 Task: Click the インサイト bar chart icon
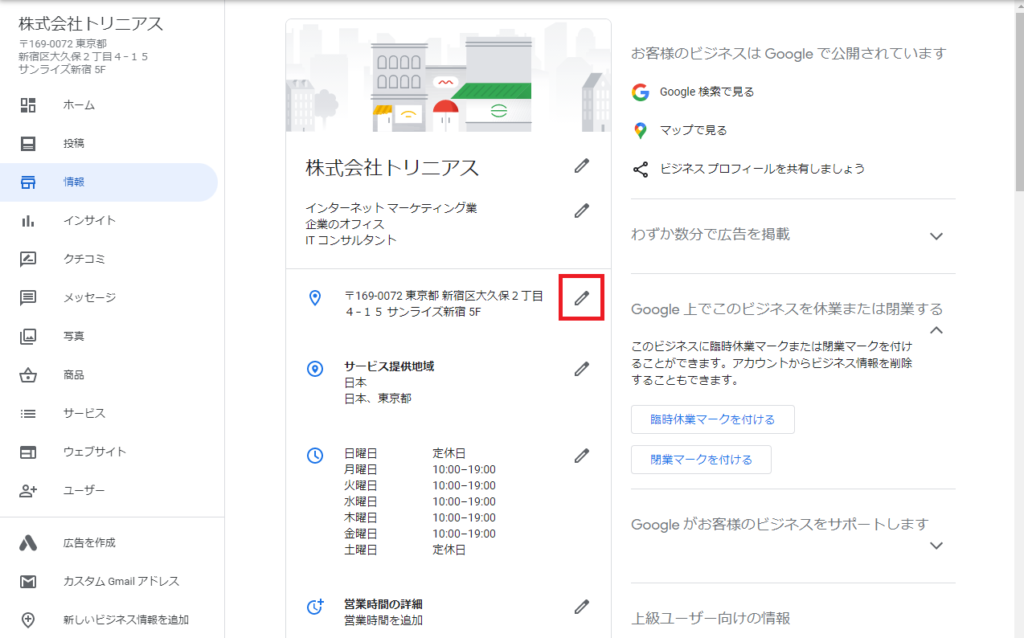tap(27, 221)
